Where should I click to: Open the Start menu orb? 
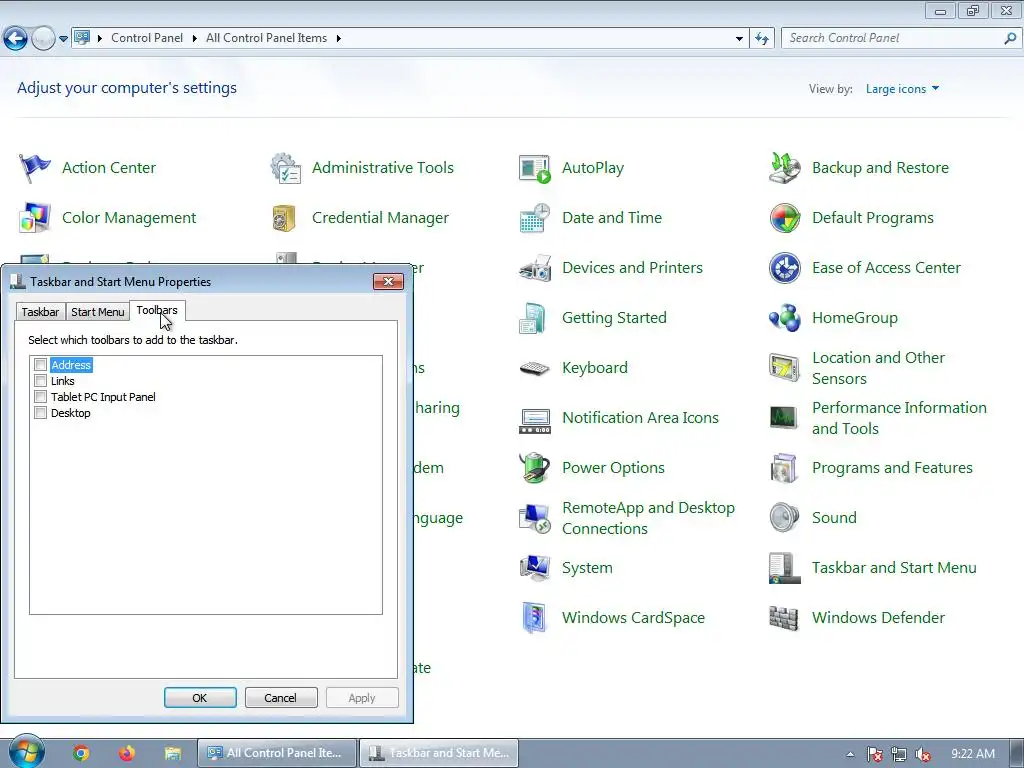[x=26, y=752]
